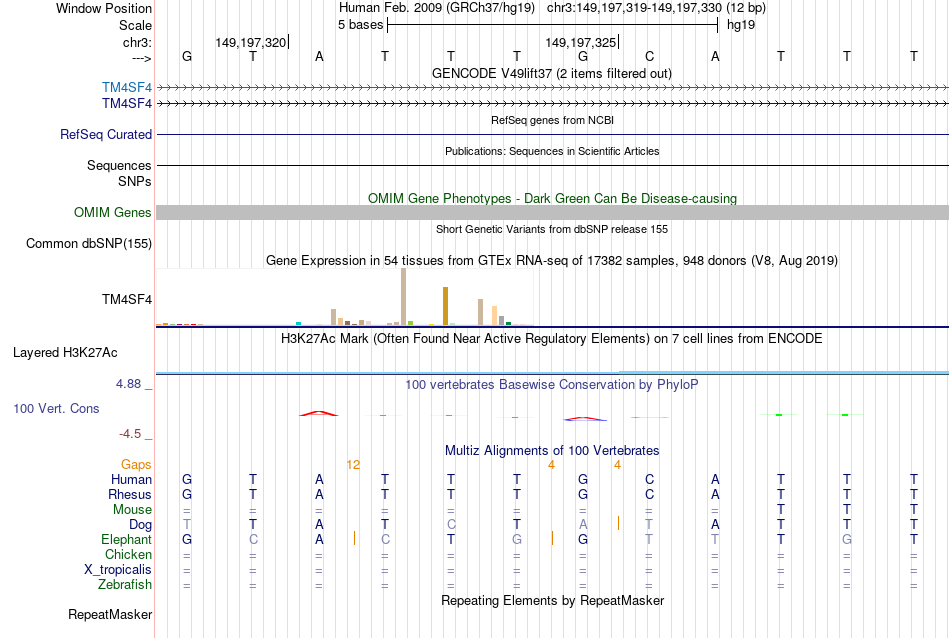This screenshot has height=638, width=950.
Task: Click the light blue TM4SF4 GENCODE track label
Action: coord(127,88)
